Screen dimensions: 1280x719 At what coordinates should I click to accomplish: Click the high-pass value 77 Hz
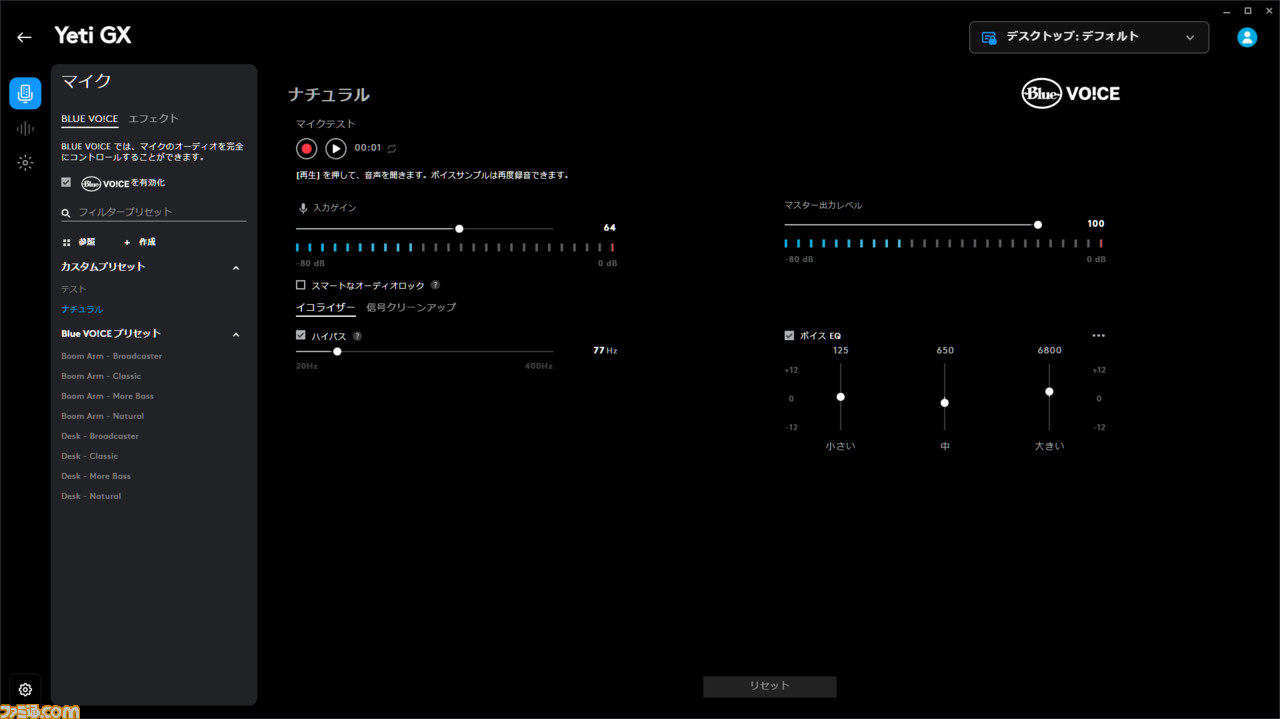point(605,351)
